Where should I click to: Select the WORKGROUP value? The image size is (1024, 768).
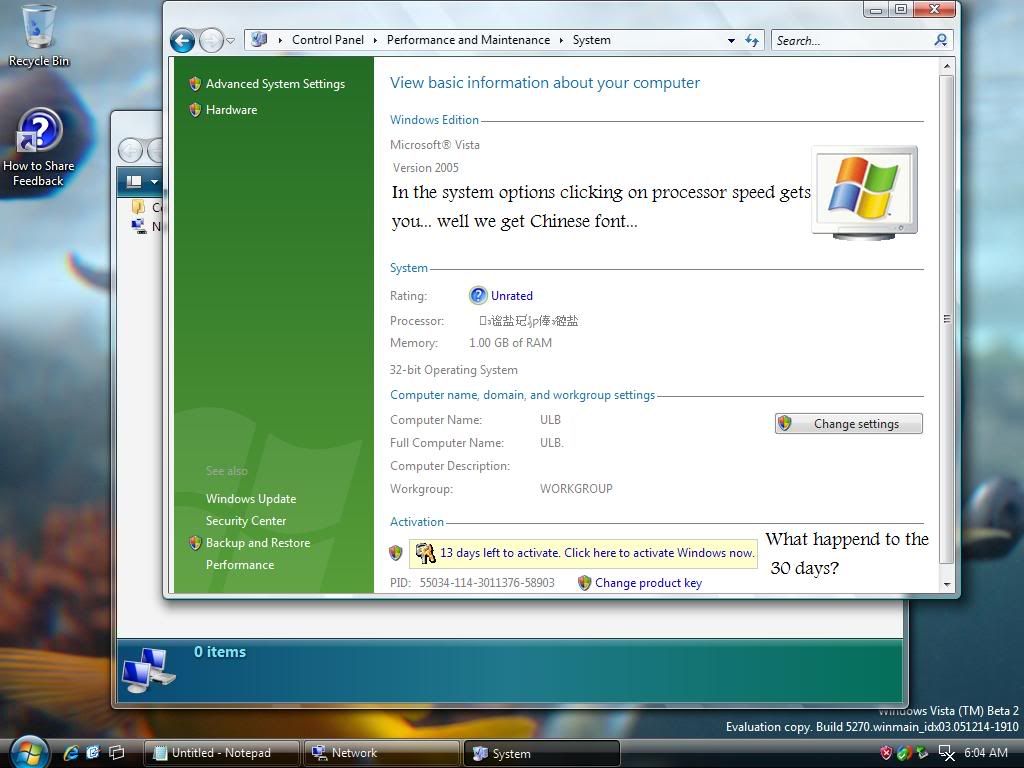(576, 488)
